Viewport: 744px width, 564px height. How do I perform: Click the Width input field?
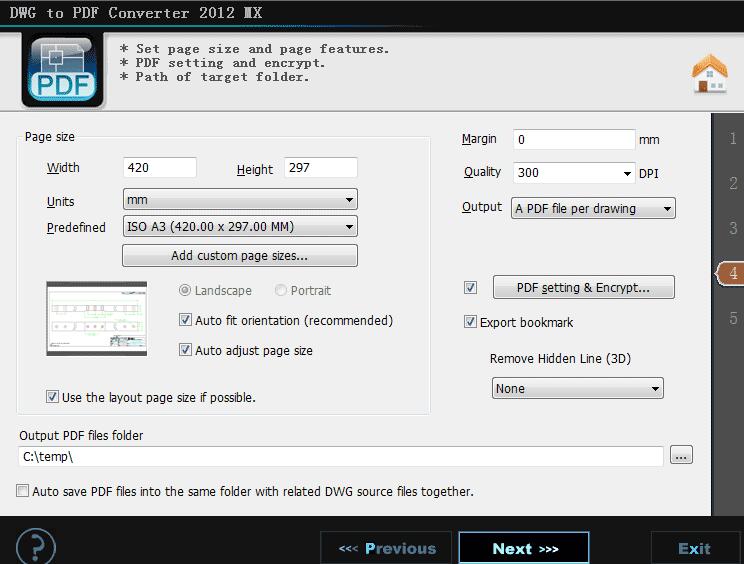tap(159, 167)
